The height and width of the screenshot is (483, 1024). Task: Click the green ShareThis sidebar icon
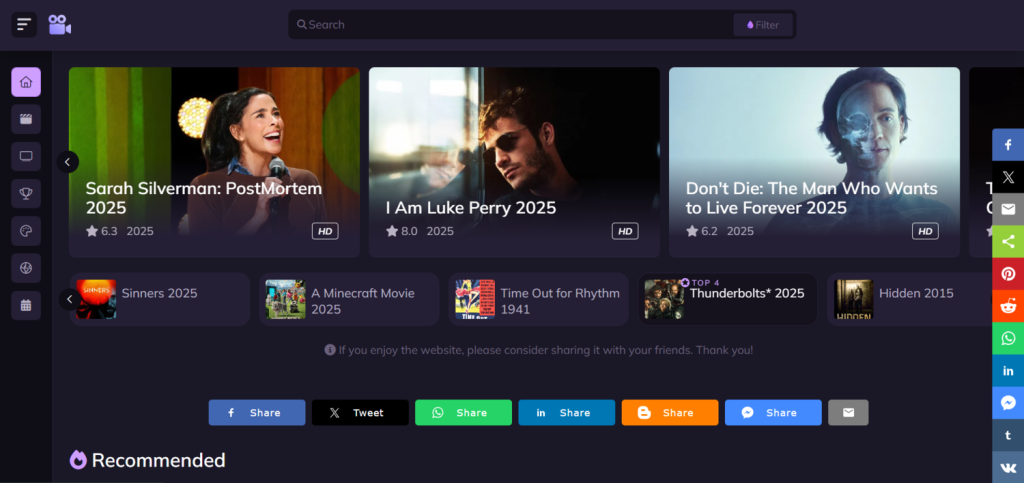coord(1008,242)
